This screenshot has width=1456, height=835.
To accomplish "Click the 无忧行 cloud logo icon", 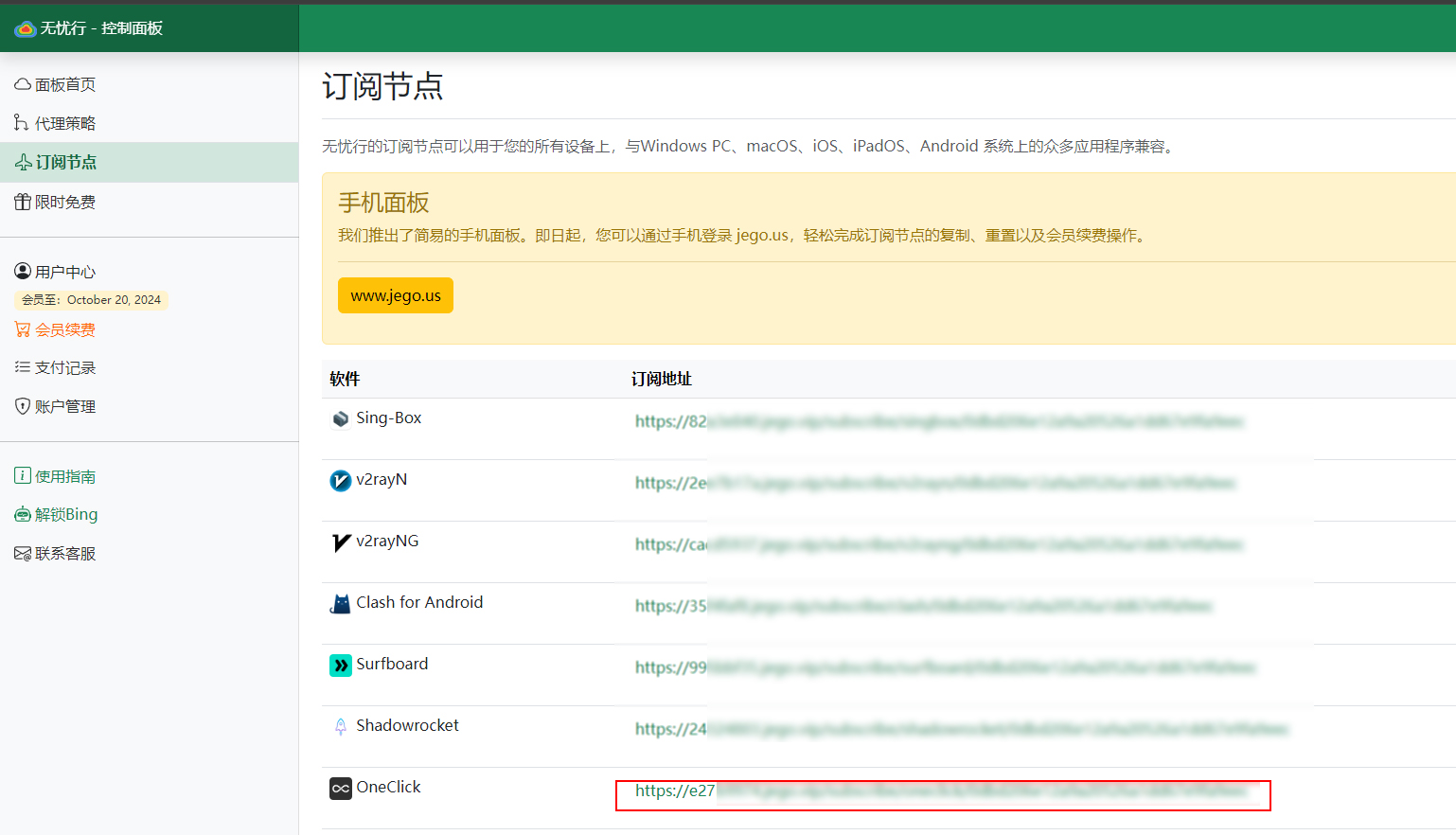I will tap(26, 28).
